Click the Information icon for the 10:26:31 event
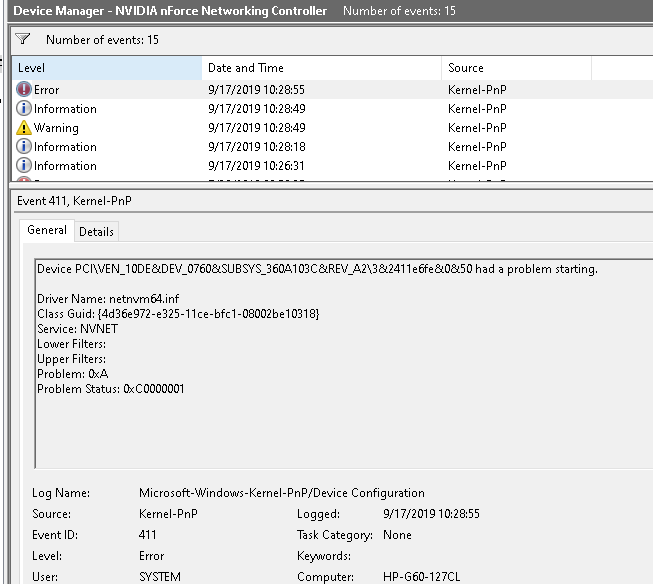This screenshot has width=653, height=584. pos(24,165)
